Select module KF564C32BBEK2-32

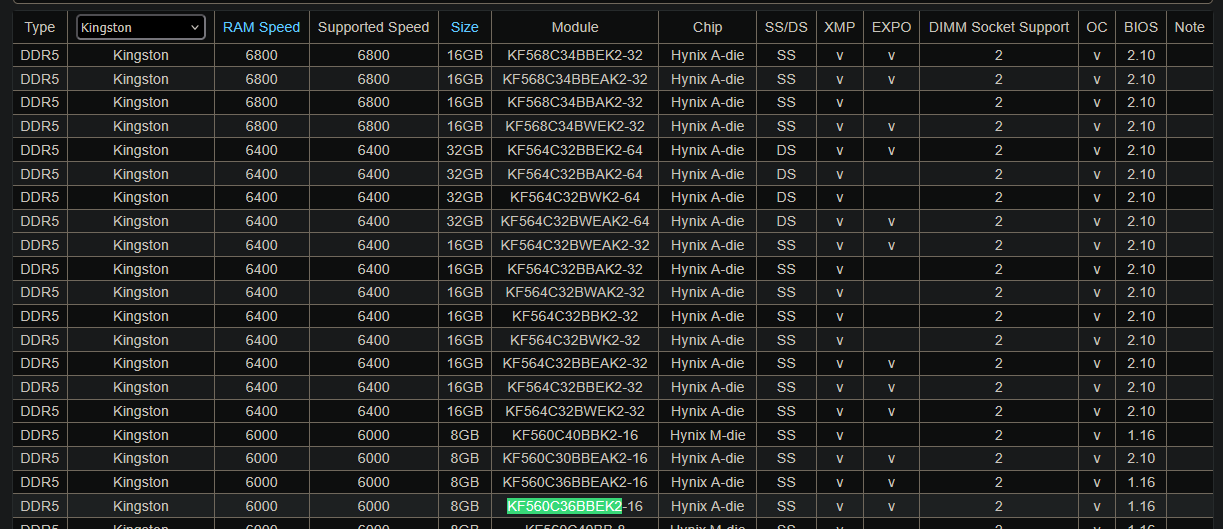click(x=575, y=387)
